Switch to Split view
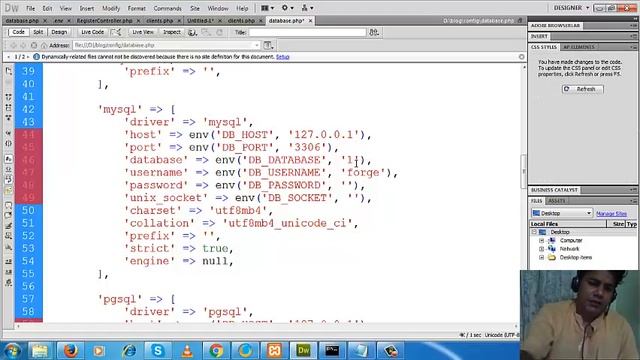The image size is (640, 360). pos(38,32)
